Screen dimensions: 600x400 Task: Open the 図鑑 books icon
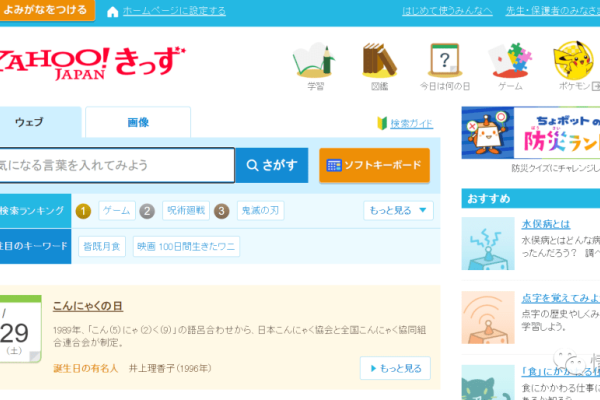[x=379, y=62]
